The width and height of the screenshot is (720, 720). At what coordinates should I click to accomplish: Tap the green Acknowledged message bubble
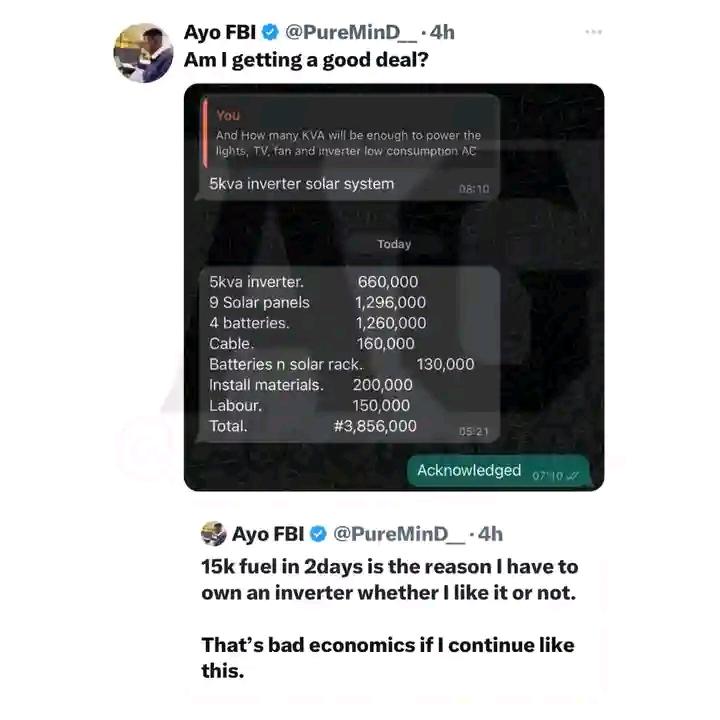tap(498, 471)
